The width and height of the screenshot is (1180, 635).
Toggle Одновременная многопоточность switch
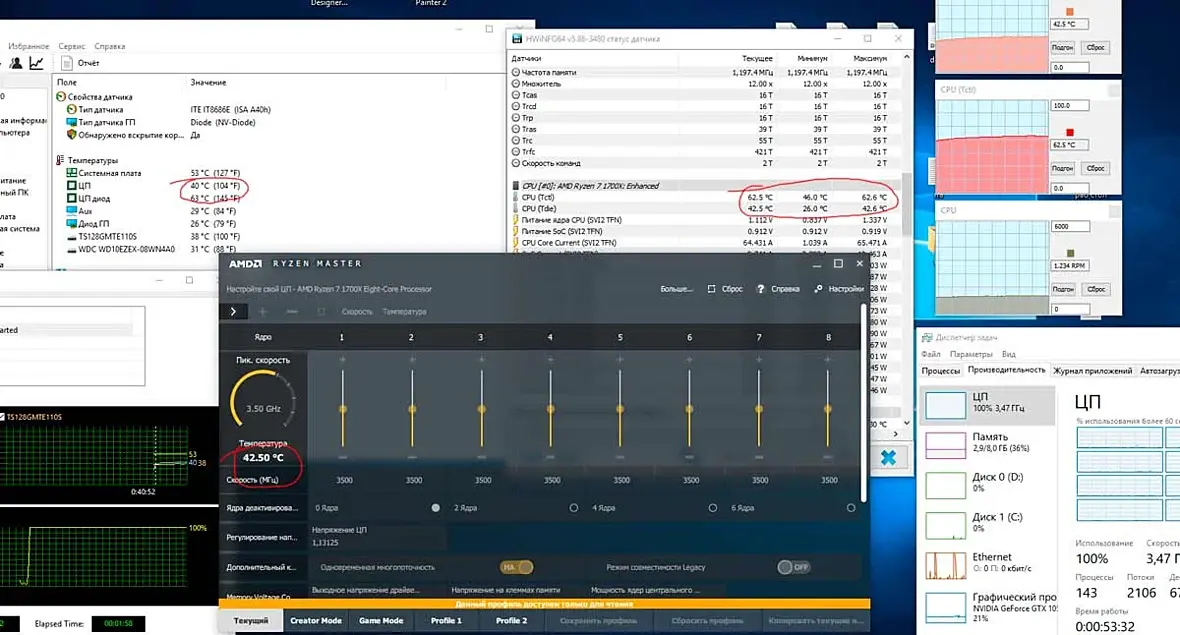tap(516, 567)
